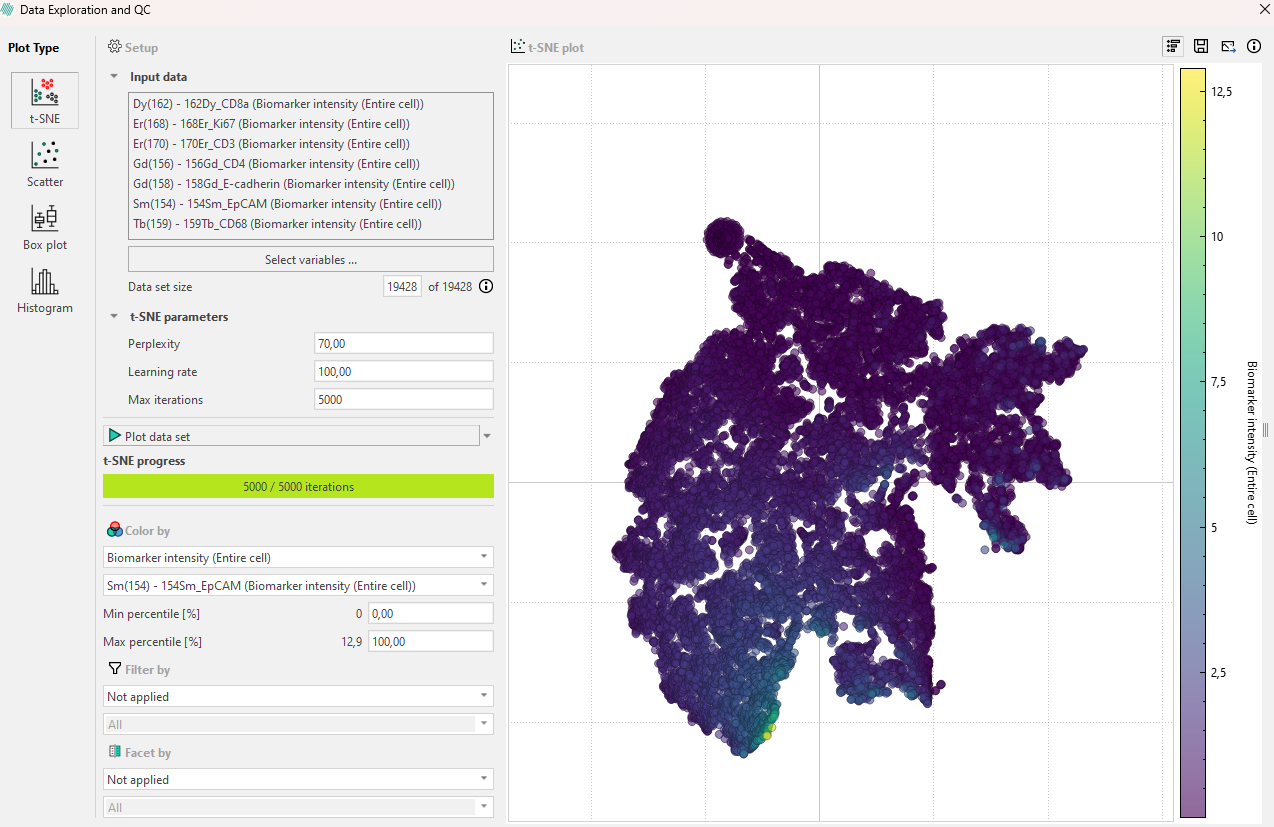Collapse the Input data section
This screenshot has height=827, width=1274.
(x=114, y=77)
